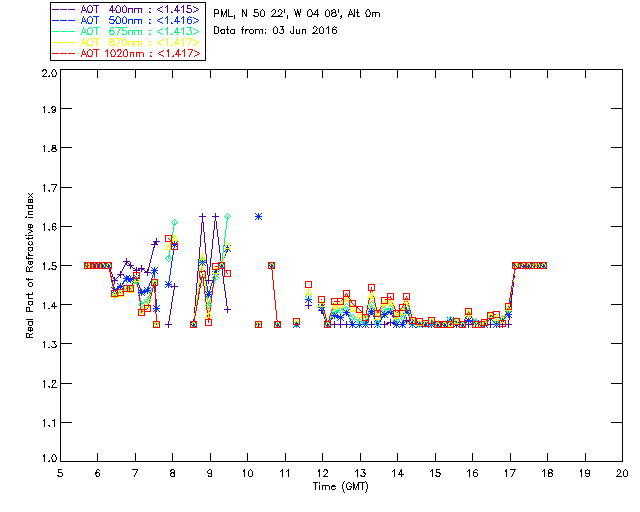Click the x-axis tick label 11
Viewport: 640px width, 512px height.
(285, 473)
